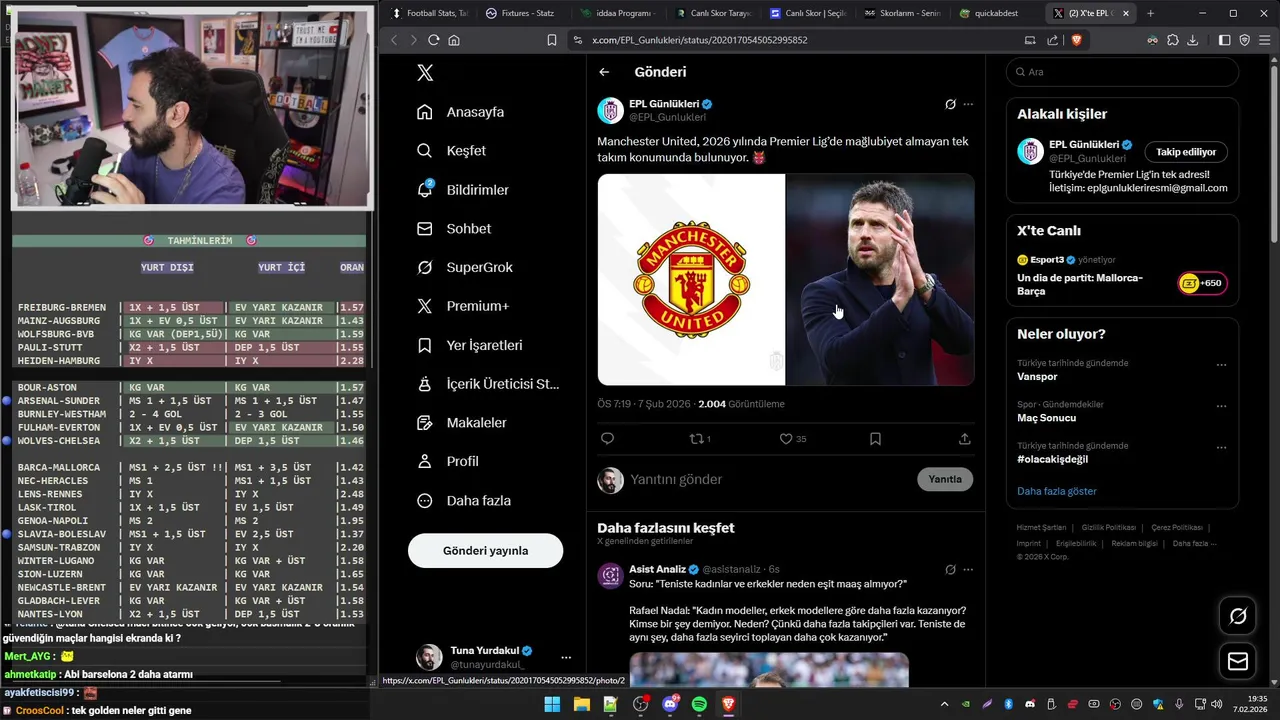Open browser main menu
The height and width of the screenshot is (720, 1280).
tap(1265, 40)
